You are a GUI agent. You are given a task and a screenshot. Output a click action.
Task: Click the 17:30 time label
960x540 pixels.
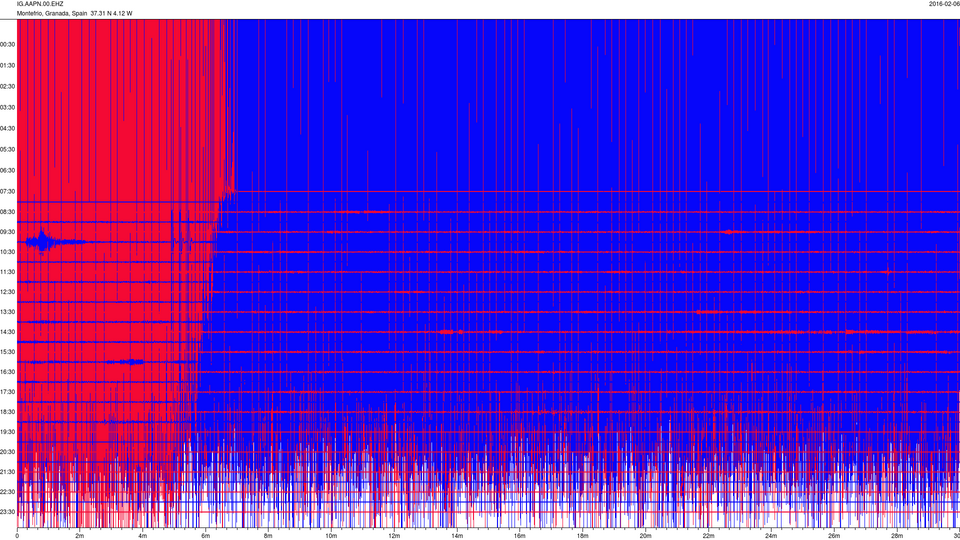(x=7, y=392)
